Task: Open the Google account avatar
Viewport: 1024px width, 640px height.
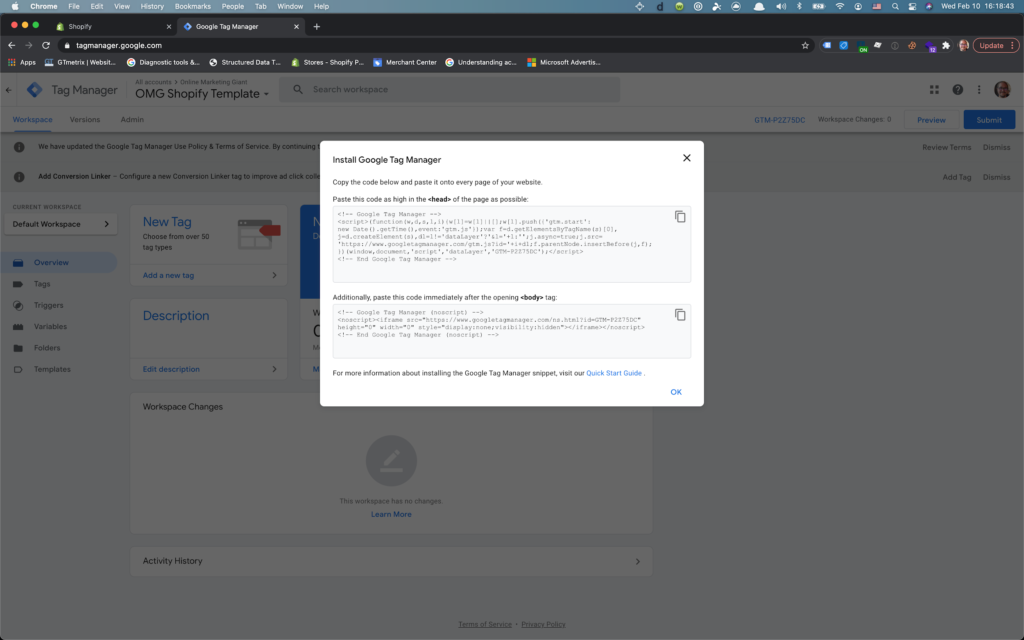Action: (1002, 89)
